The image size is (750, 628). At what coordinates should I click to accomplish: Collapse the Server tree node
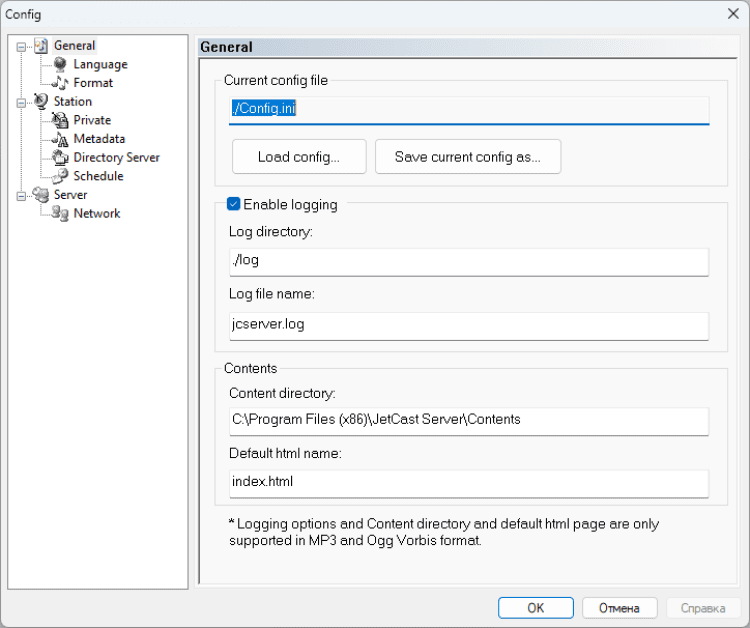(21, 196)
